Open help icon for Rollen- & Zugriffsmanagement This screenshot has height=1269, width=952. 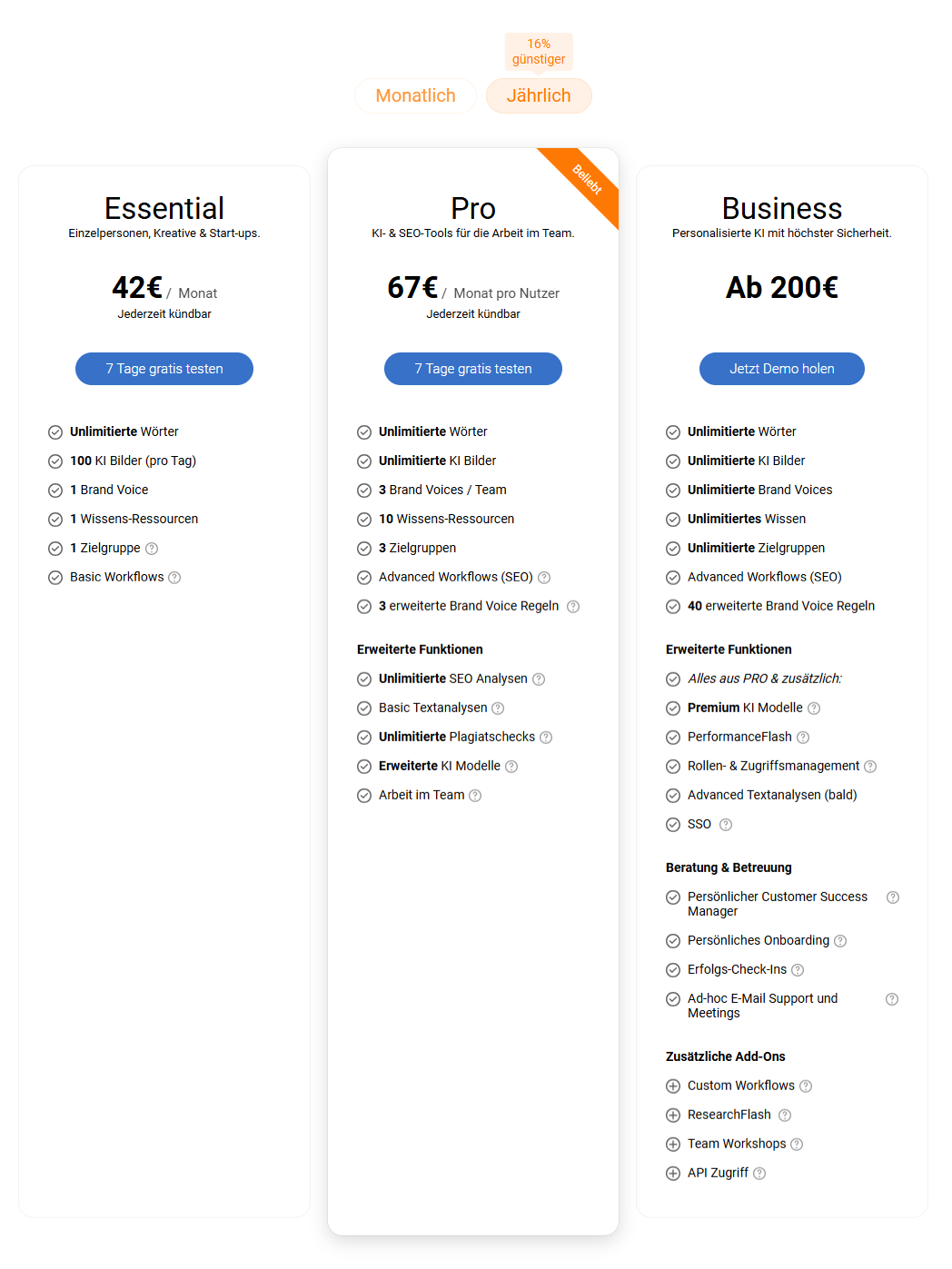point(870,767)
